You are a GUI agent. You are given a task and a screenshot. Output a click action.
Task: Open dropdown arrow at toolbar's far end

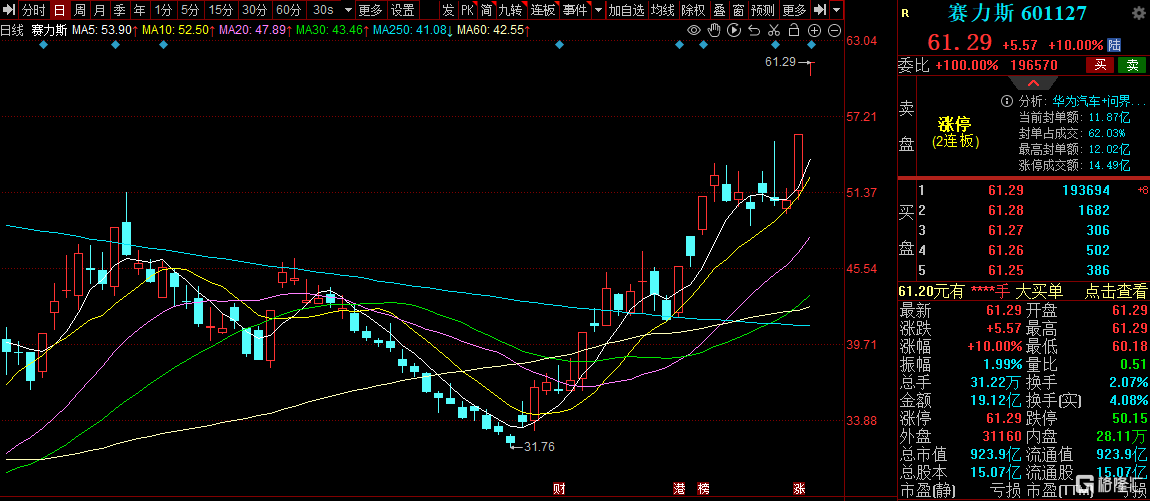click(x=836, y=10)
